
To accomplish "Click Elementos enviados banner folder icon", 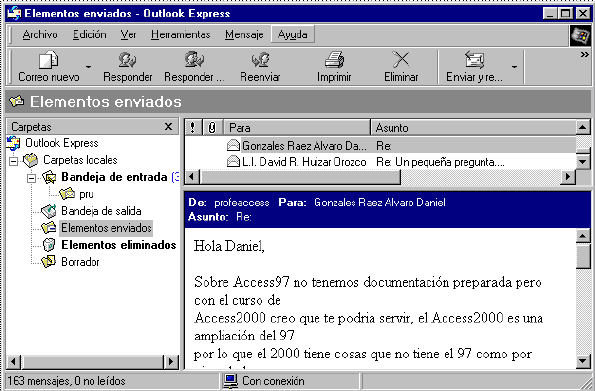I will (17, 101).
